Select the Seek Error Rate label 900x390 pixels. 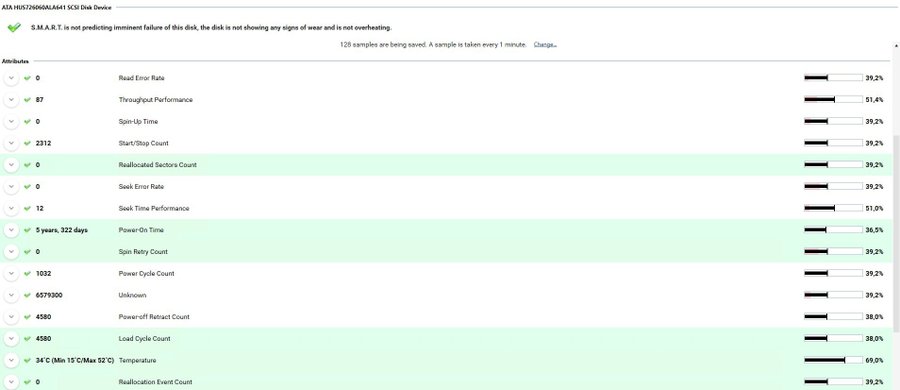point(141,187)
